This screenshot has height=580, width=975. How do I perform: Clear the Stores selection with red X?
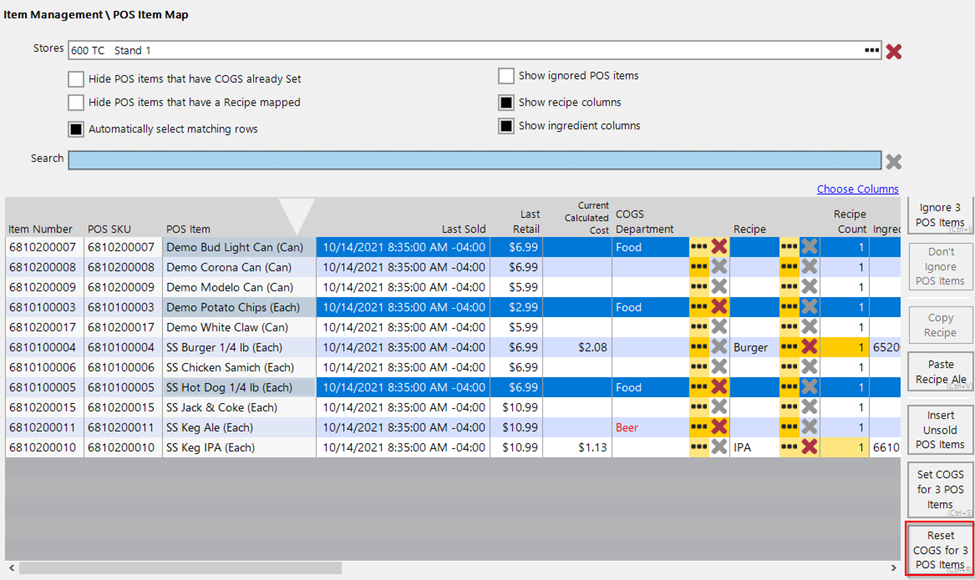point(894,51)
